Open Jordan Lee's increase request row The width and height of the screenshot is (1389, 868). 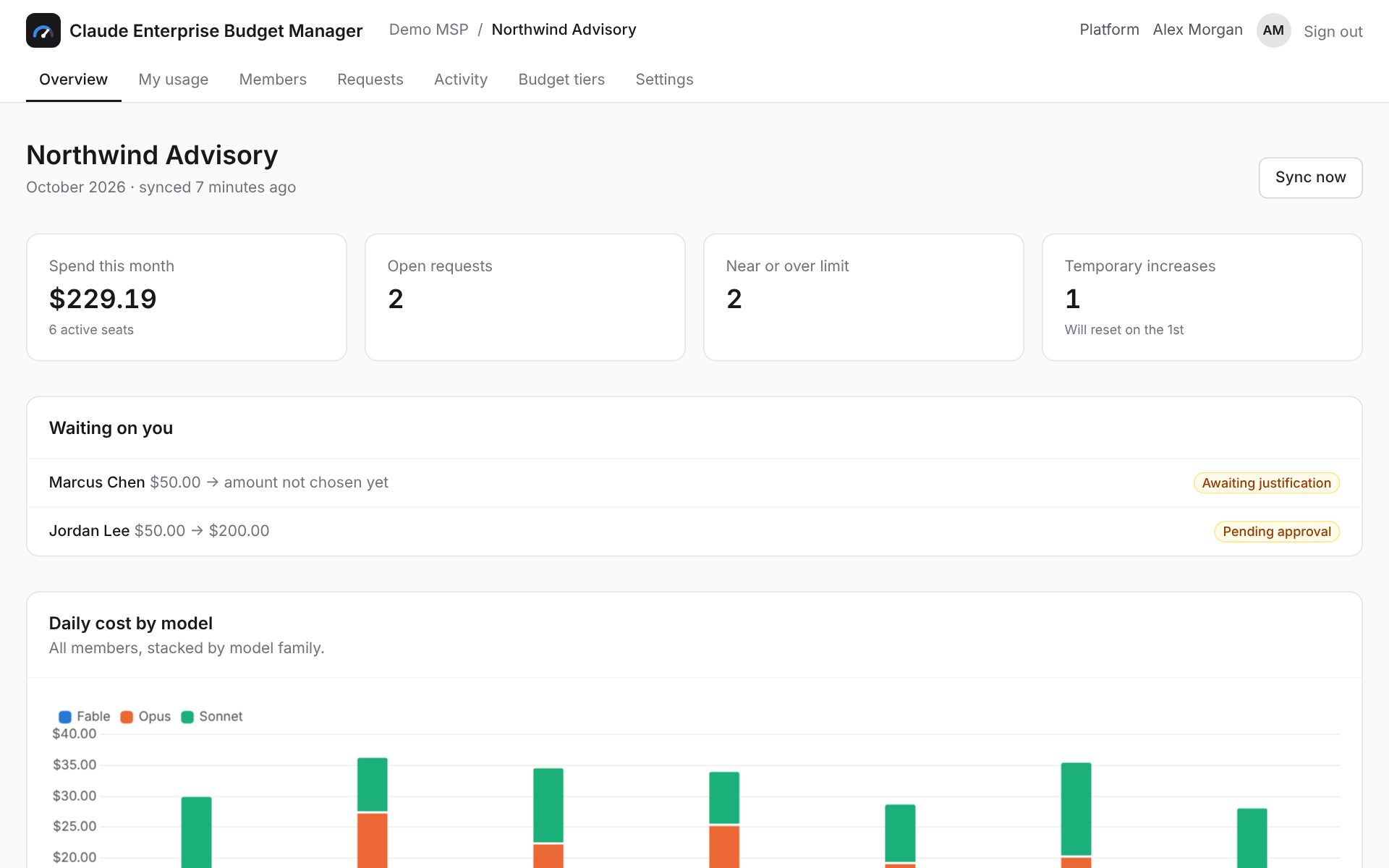694,531
